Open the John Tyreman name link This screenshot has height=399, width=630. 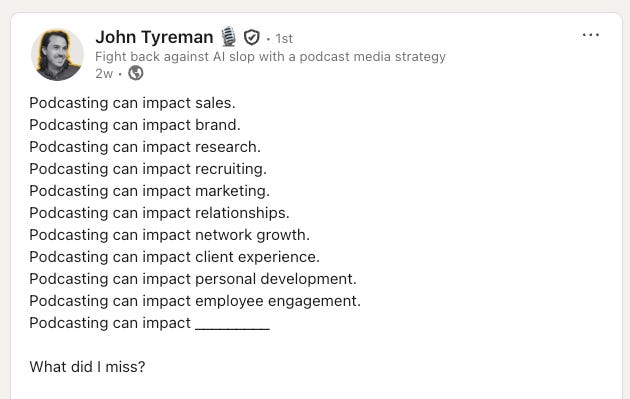coord(154,37)
